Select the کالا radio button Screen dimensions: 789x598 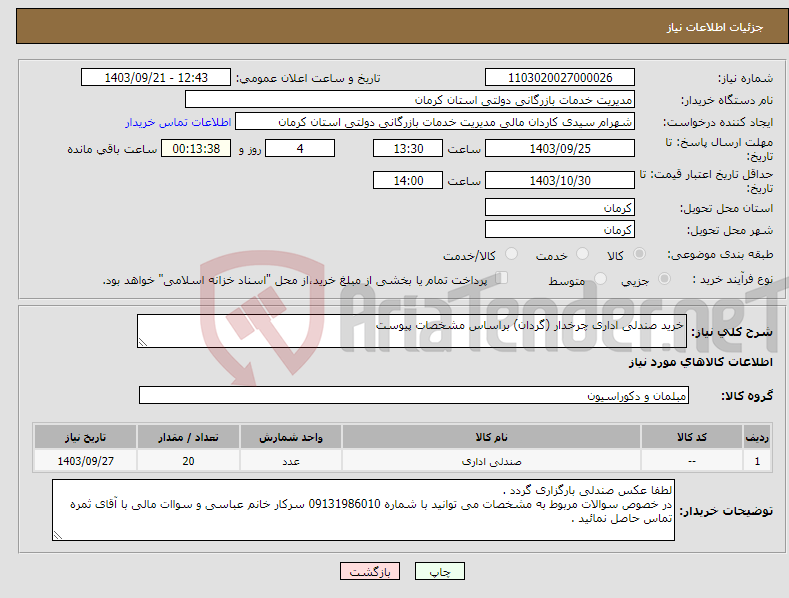point(639,254)
